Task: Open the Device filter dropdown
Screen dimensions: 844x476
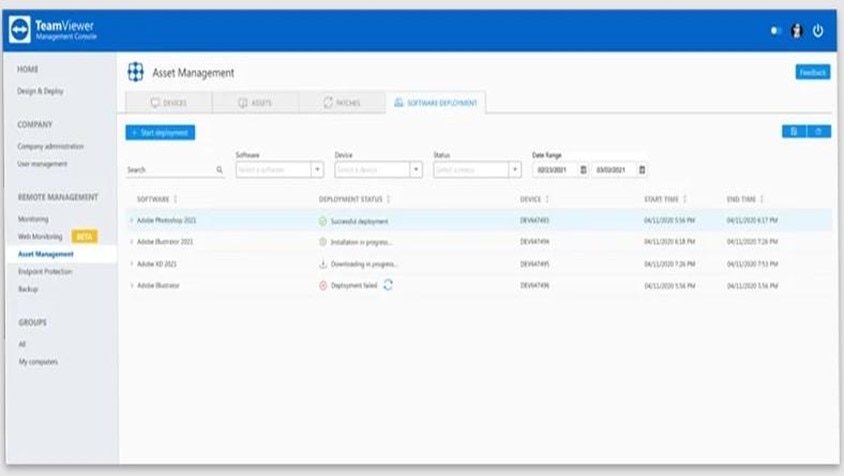Action: click(378, 170)
